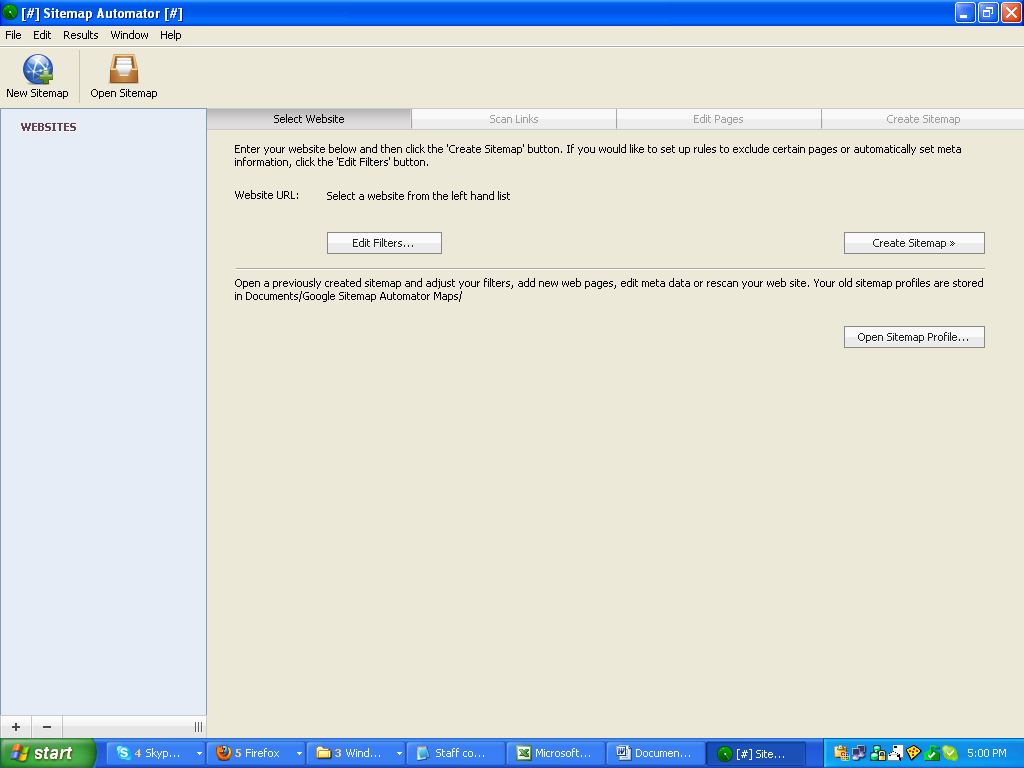
Task: Click the Sitemap Automator title bar icon
Action: point(10,12)
